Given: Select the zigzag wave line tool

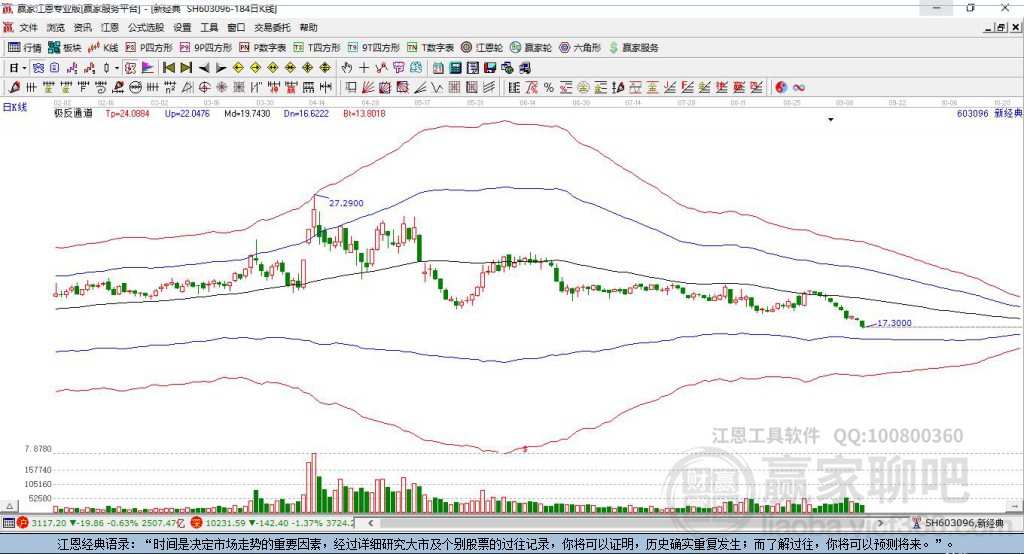Looking at the screenshot, I should click(438, 87).
